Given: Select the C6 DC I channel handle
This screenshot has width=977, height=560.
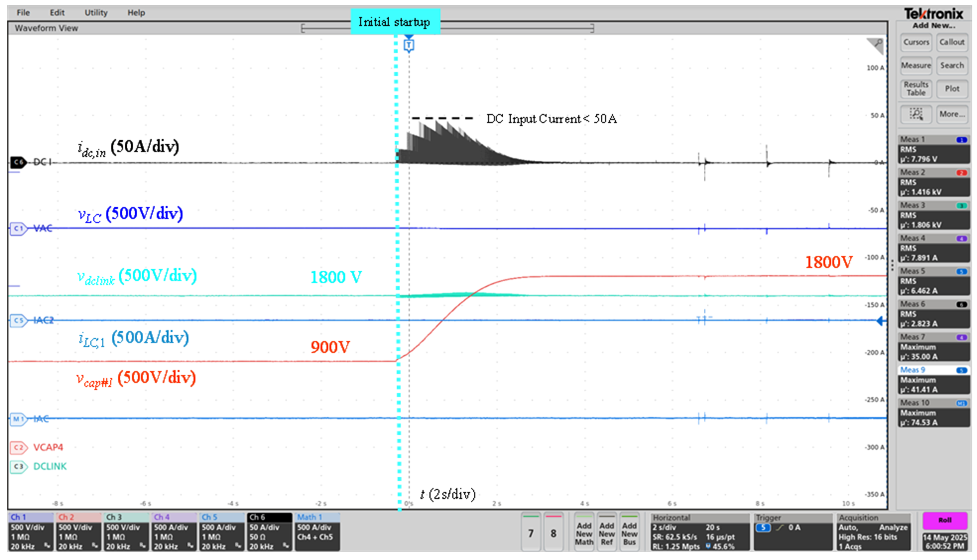Looking at the screenshot, I should click(17, 161).
